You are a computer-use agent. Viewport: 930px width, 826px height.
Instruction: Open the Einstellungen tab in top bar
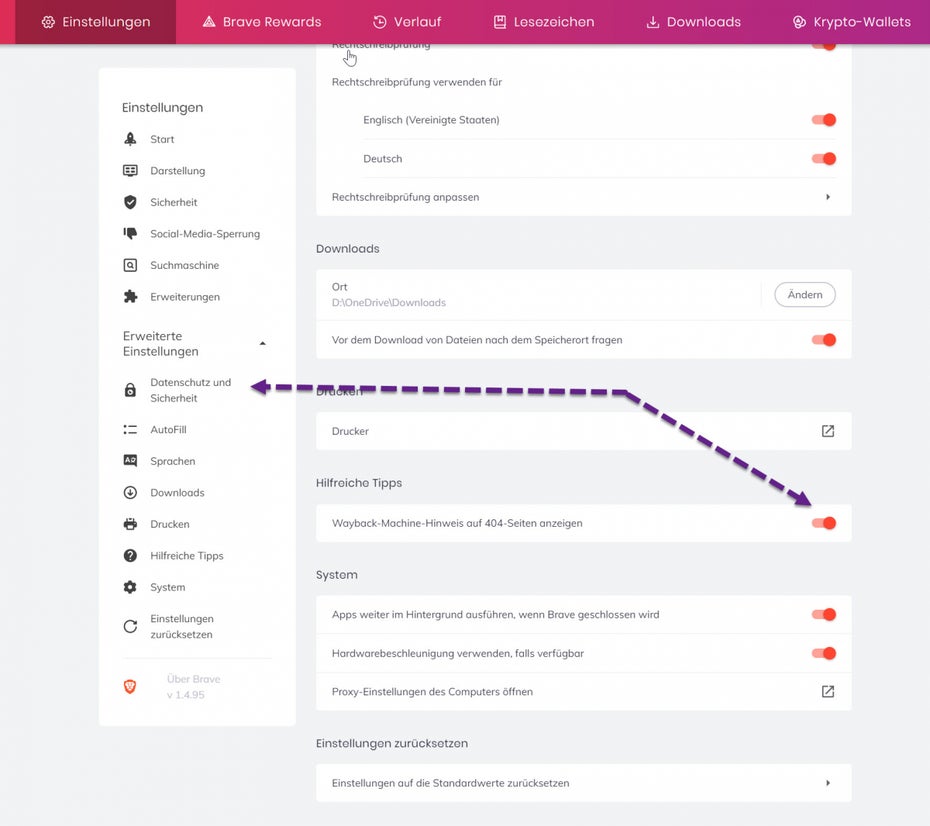coord(95,22)
